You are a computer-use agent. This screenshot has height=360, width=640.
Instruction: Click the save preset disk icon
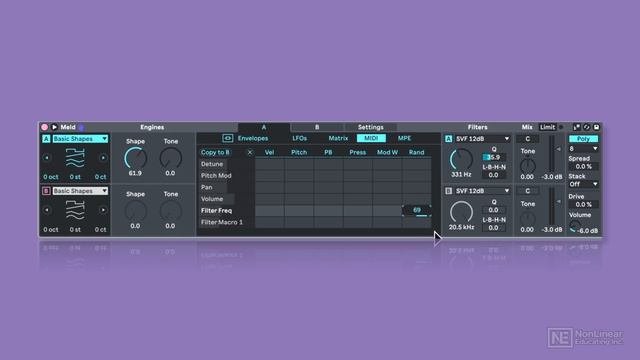(x=596, y=127)
